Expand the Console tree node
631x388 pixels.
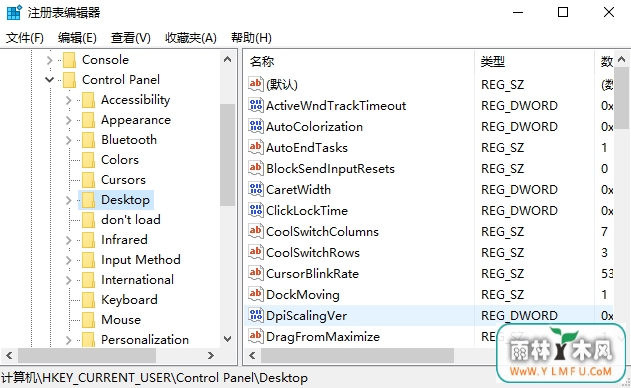(49, 60)
